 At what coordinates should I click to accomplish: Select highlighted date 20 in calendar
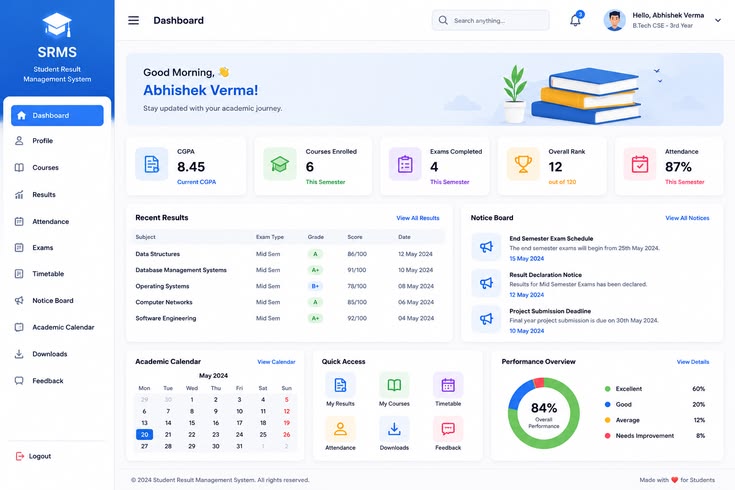point(144,435)
